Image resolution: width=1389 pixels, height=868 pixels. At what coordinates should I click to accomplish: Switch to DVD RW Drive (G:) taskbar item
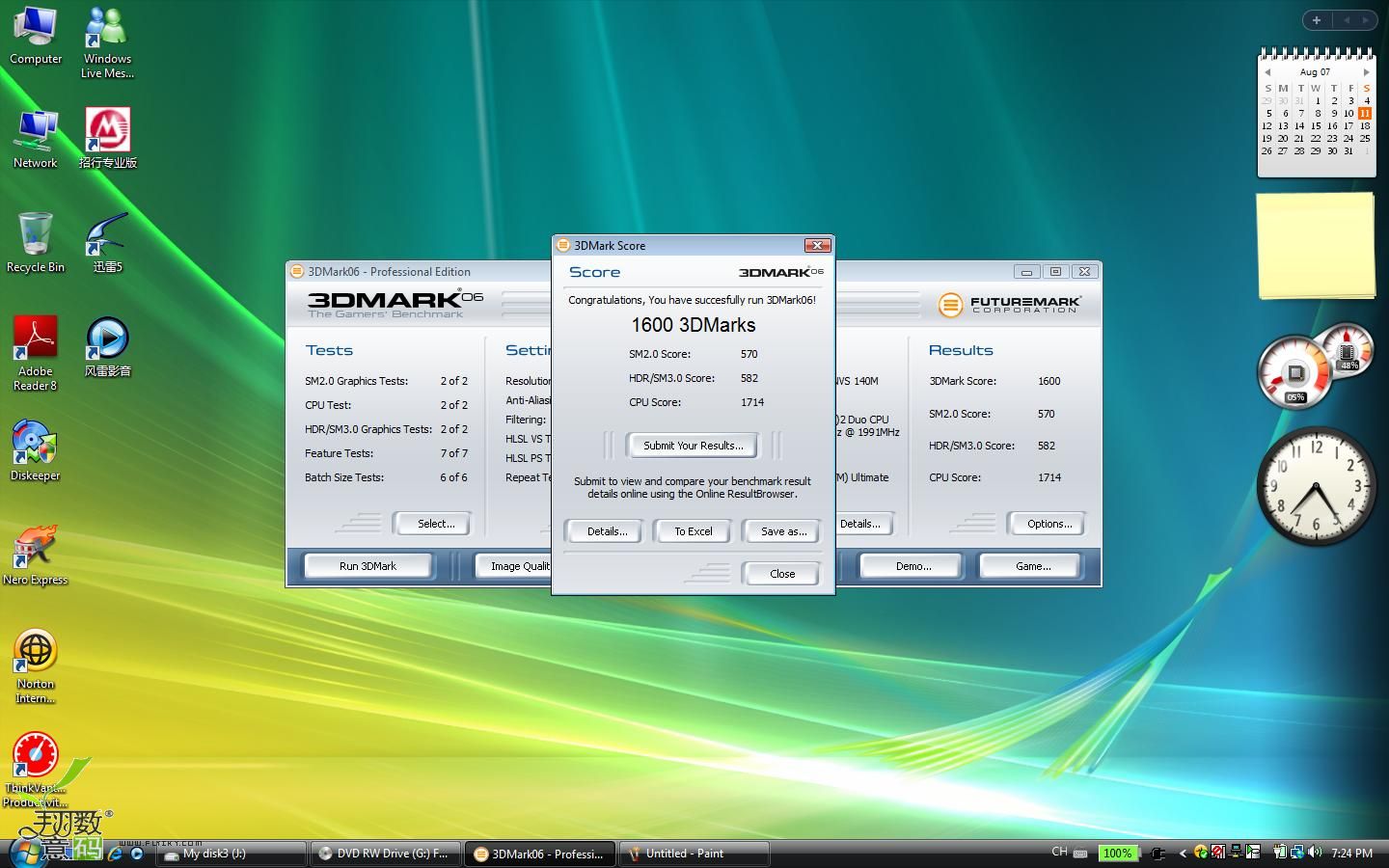(x=386, y=854)
